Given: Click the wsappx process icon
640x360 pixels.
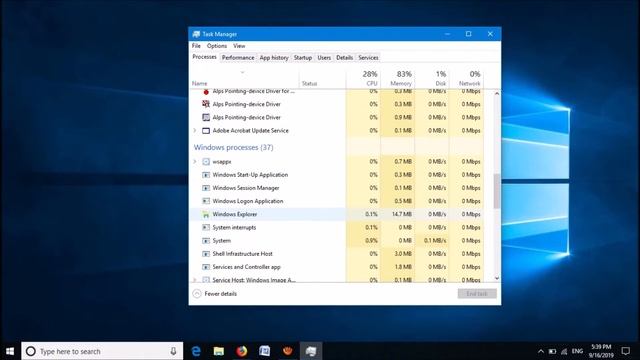Looking at the screenshot, I should 206,162.
